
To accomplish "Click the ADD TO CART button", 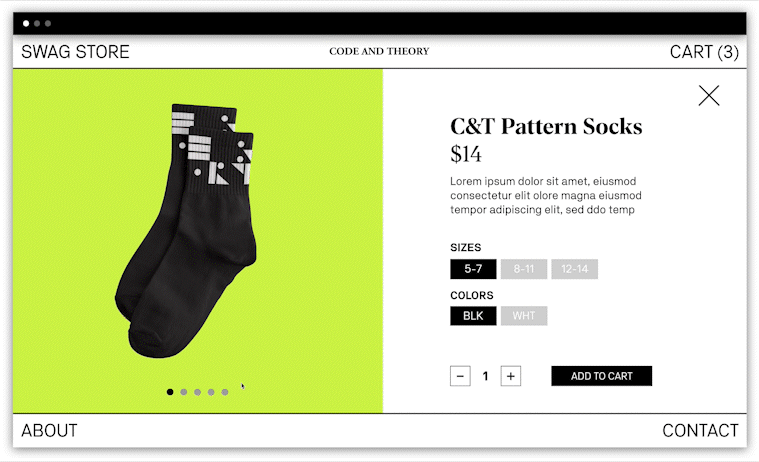I will 602,376.
